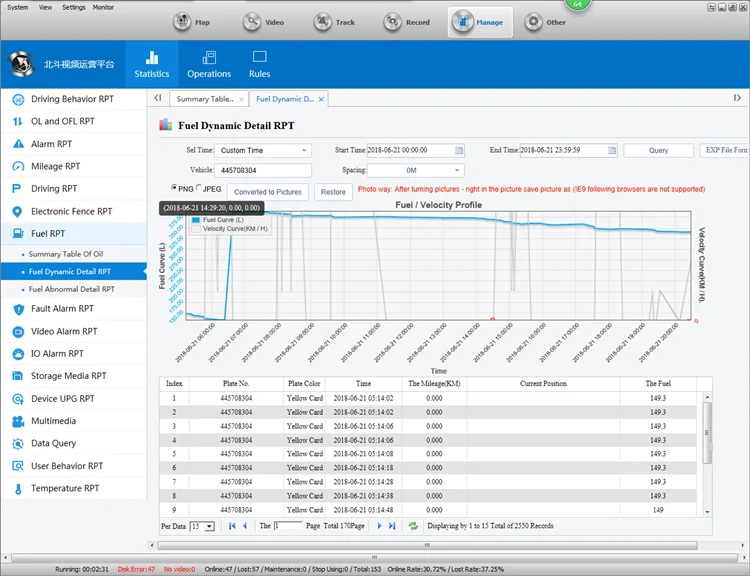Click the Vehicle input field

tap(264, 171)
